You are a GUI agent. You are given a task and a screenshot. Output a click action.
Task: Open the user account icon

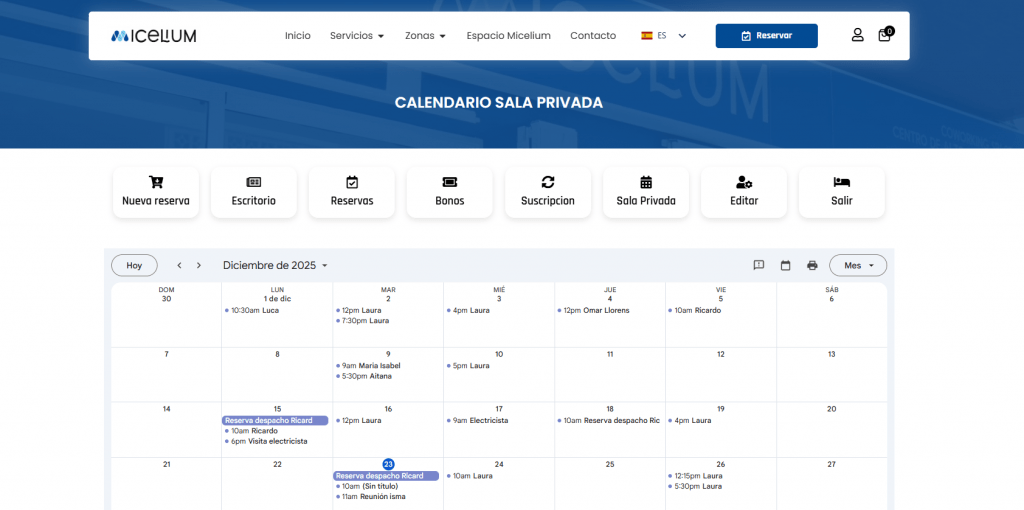(x=857, y=35)
